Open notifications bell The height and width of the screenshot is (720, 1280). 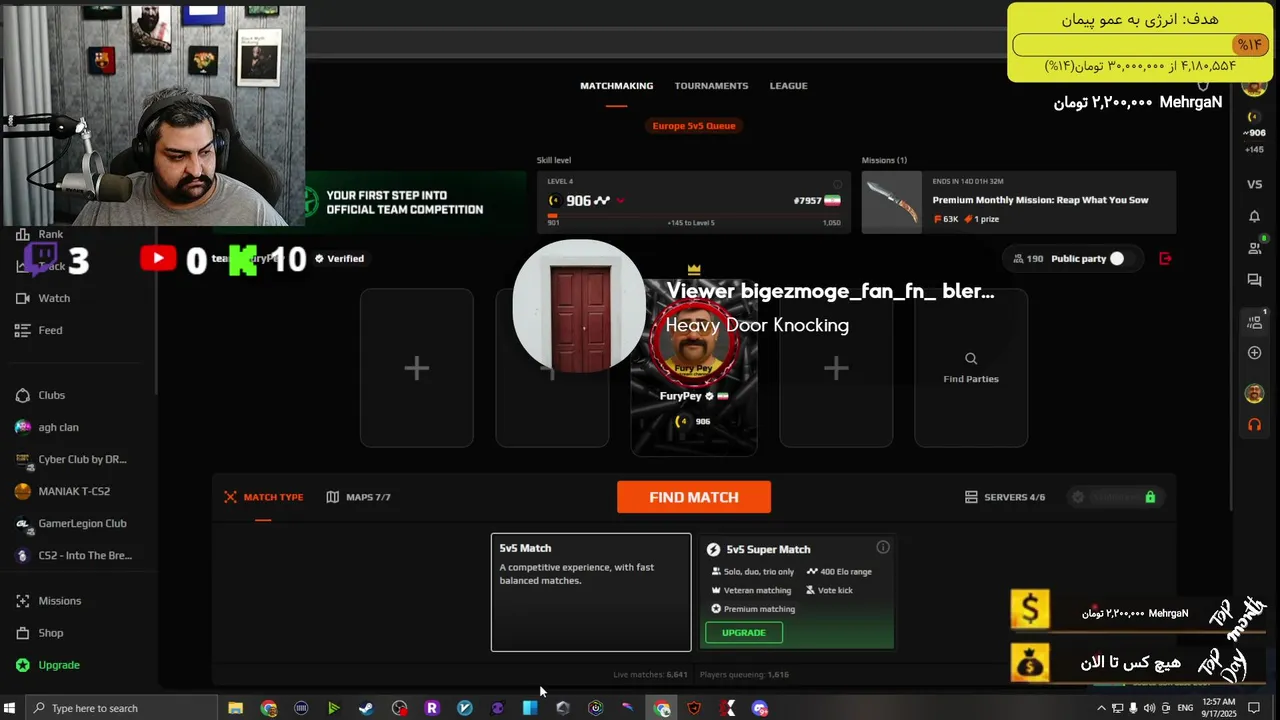coord(1254,216)
